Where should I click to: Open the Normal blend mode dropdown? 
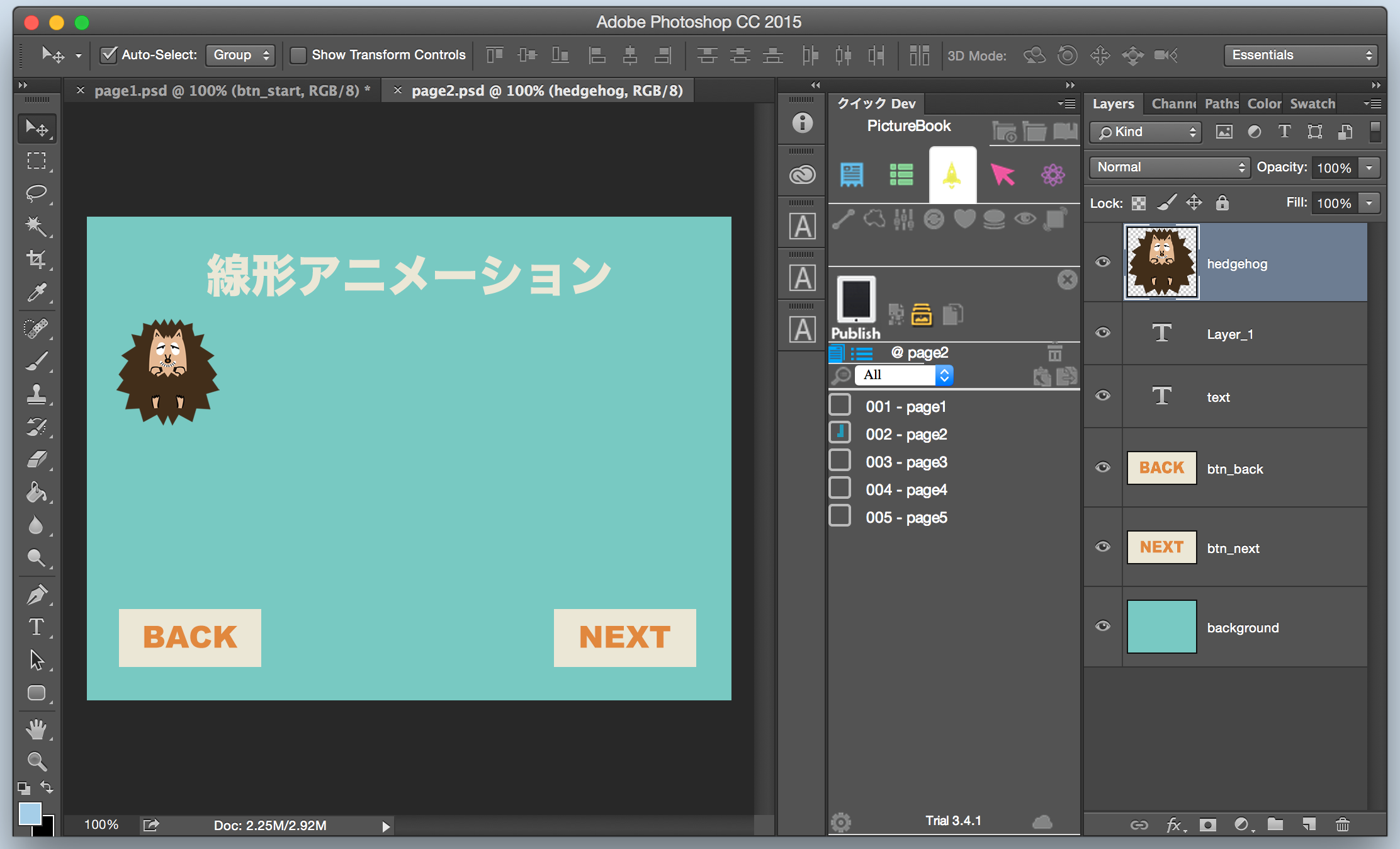pos(1170,167)
